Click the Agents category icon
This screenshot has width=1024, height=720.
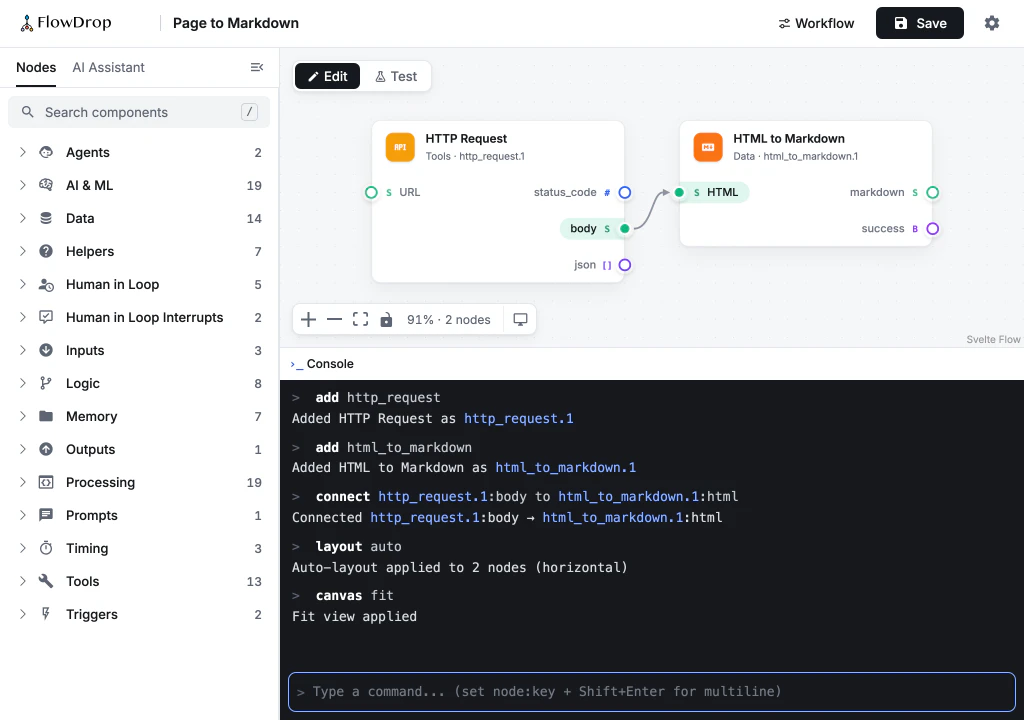click(46, 152)
